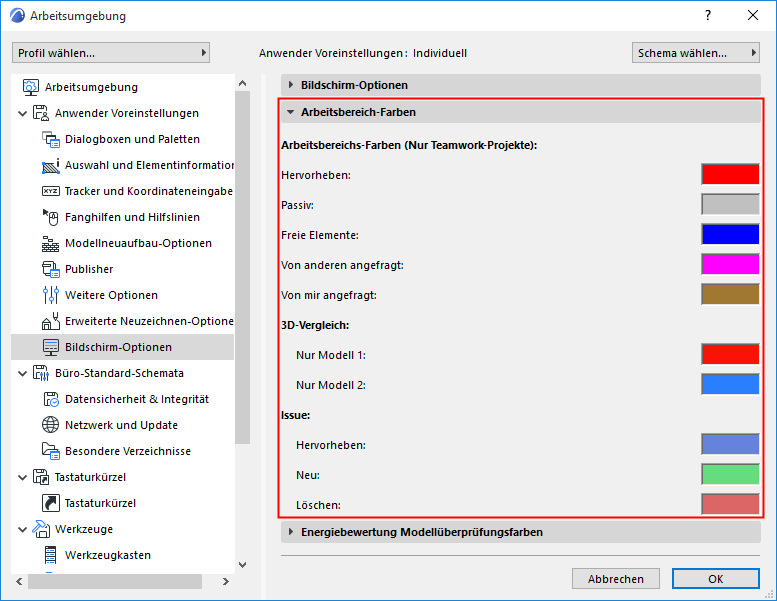Click the Tastaturkürzel shortcut arrow icon

pos(51,503)
